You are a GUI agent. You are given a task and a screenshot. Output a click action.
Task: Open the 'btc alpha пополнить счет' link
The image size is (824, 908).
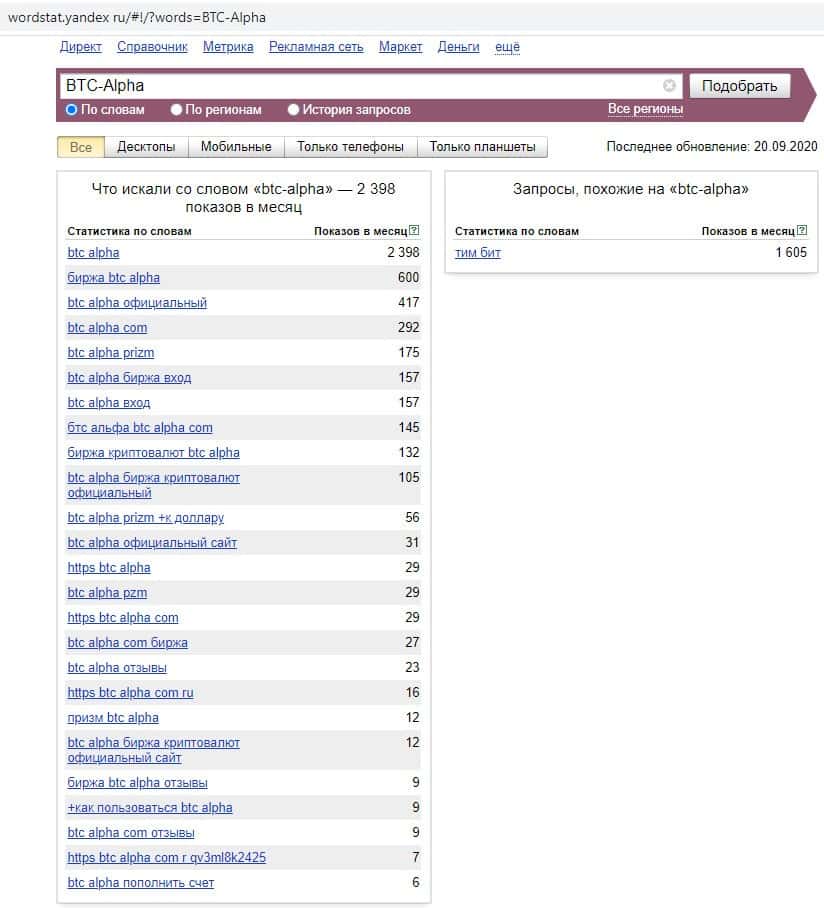click(x=141, y=883)
